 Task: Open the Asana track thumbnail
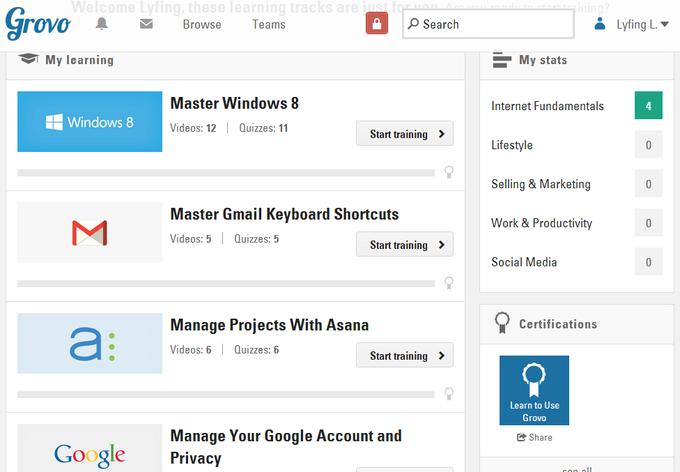(x=90, y=343)
